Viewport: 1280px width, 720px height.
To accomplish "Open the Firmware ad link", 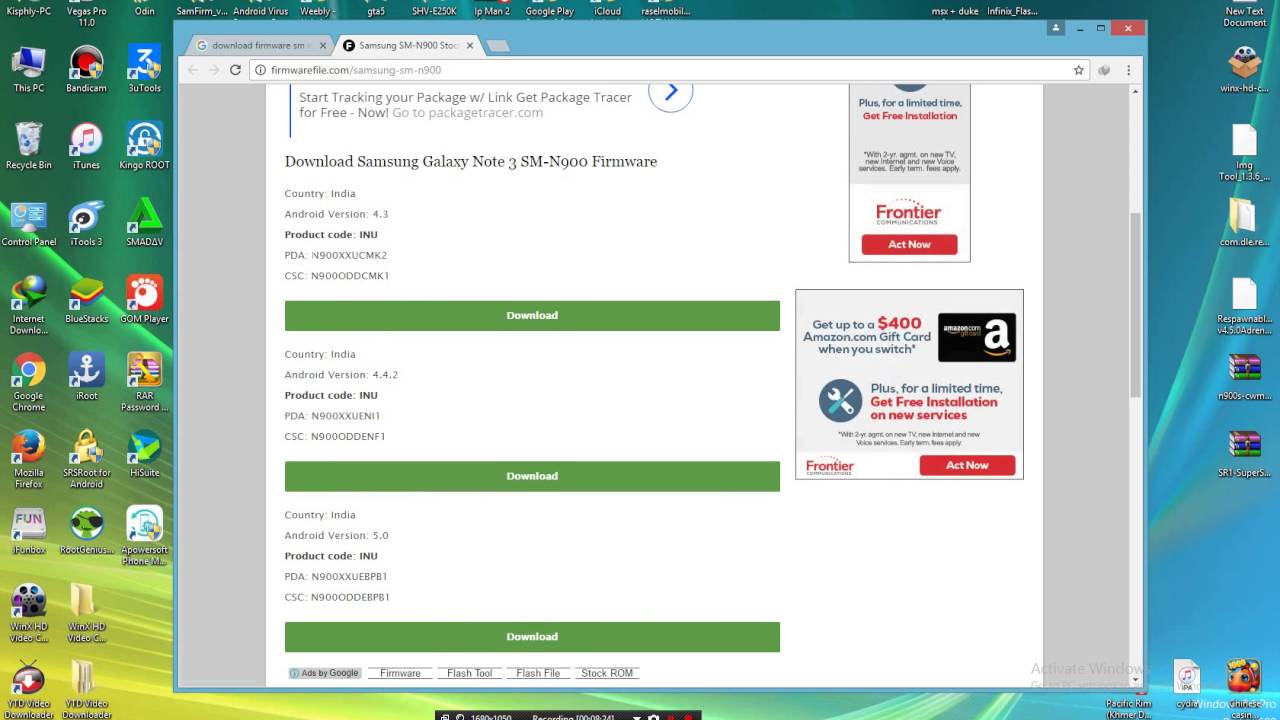I will tap(400, 673).
